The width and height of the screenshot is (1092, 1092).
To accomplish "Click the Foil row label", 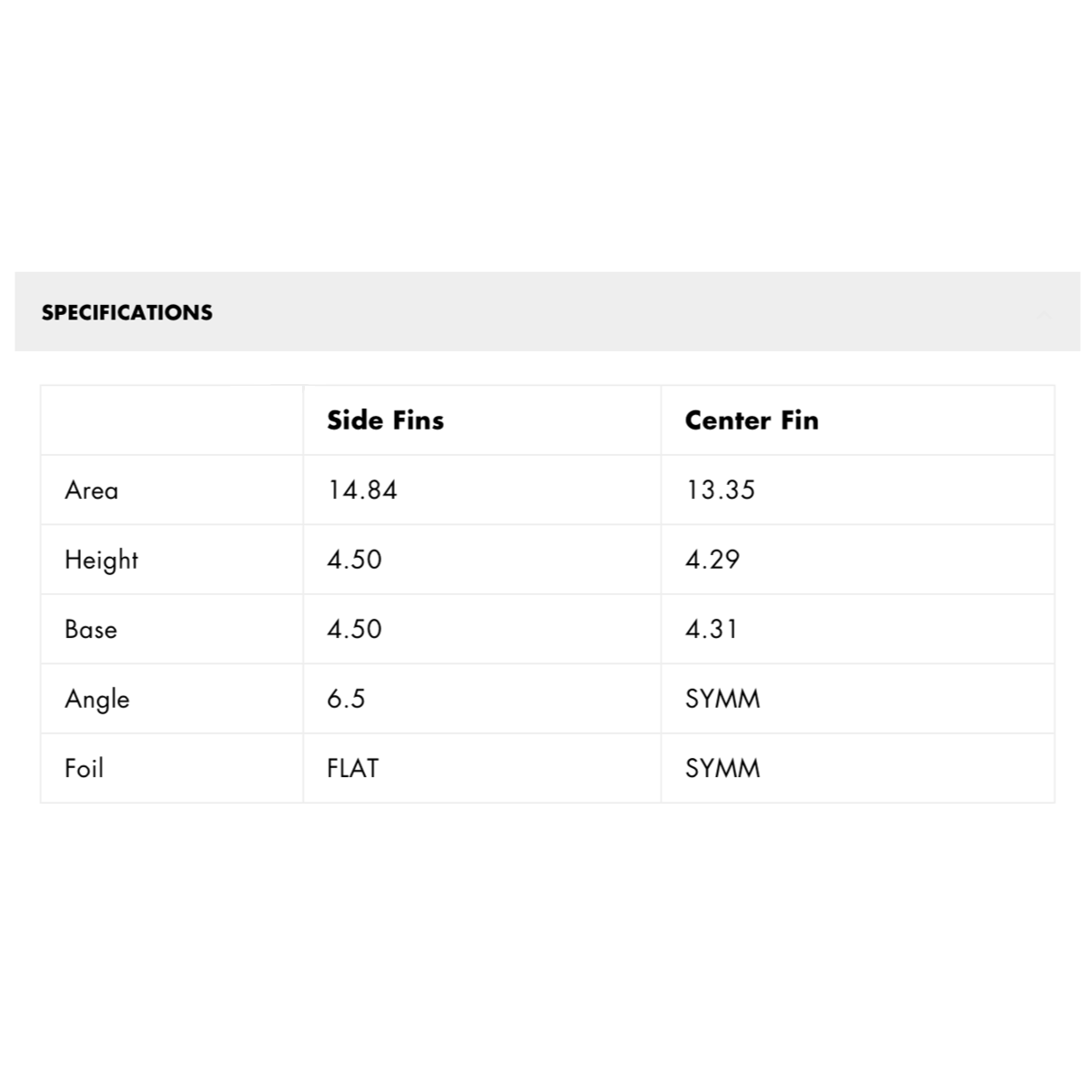I will pyautogui.click(x=84, y=769).
